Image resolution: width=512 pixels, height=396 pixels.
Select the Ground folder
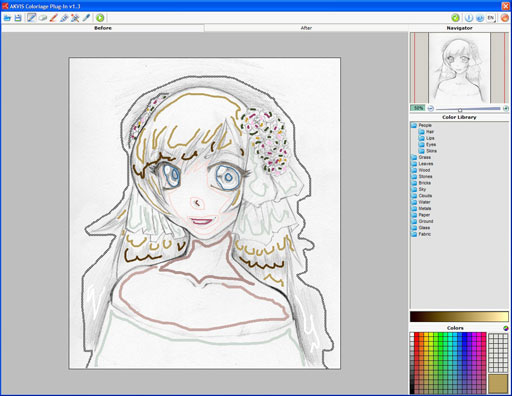pos(422,221)
